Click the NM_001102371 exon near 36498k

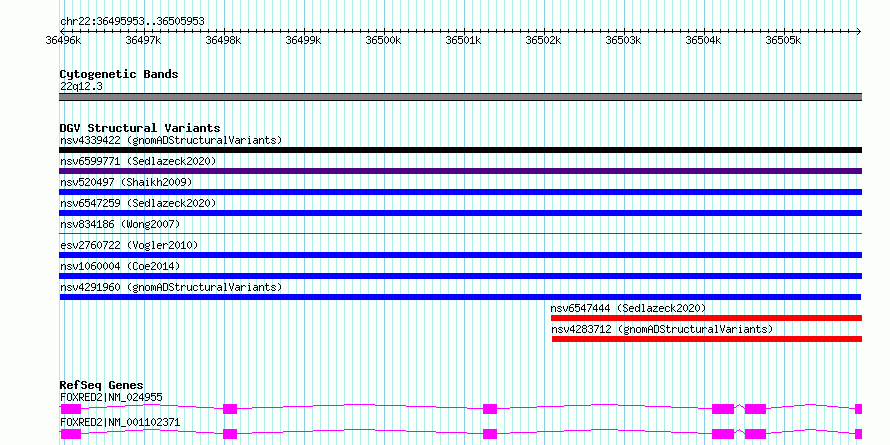[230, 434]
